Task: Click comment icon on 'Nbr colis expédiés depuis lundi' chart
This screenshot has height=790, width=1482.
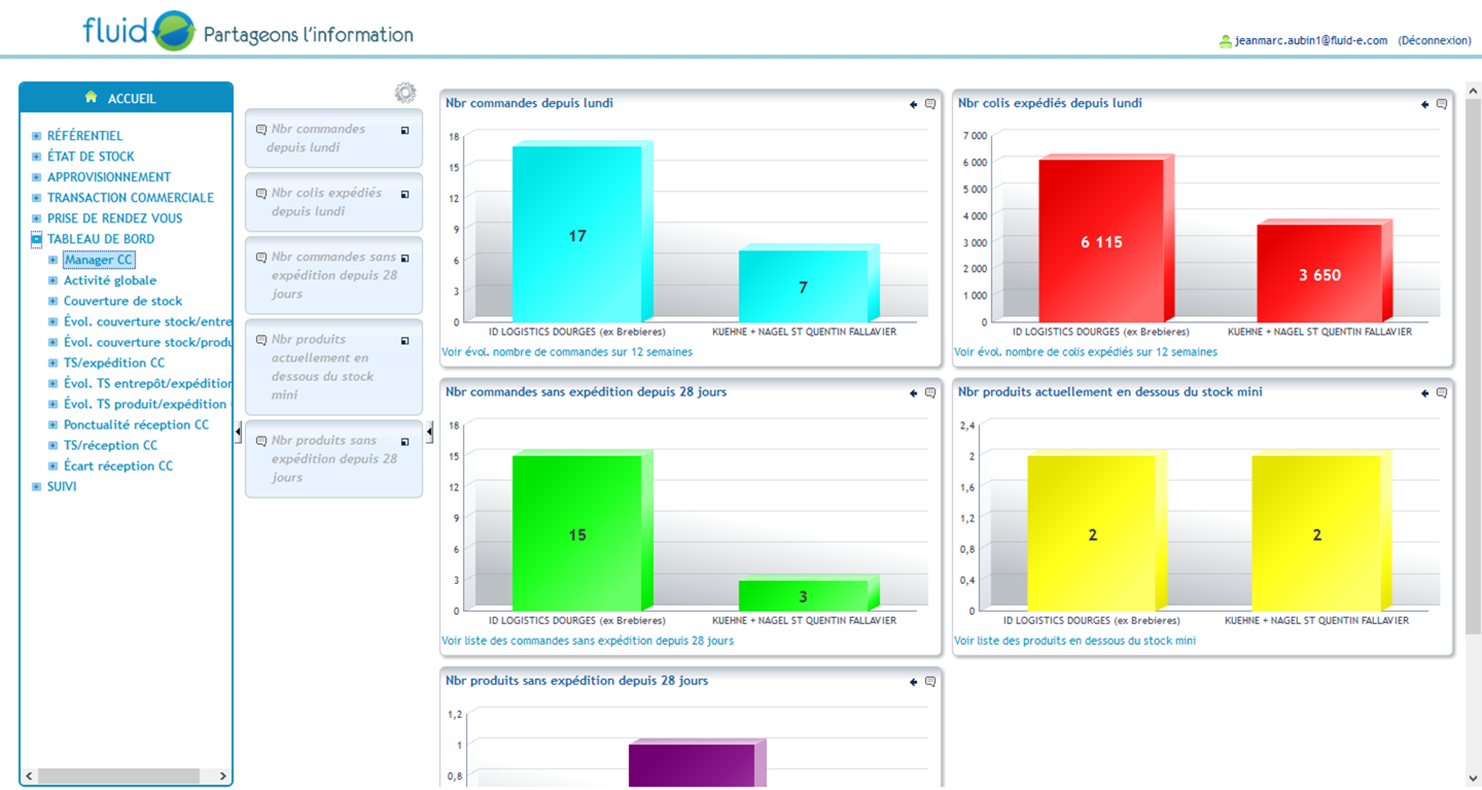Action: (1442, 104)
